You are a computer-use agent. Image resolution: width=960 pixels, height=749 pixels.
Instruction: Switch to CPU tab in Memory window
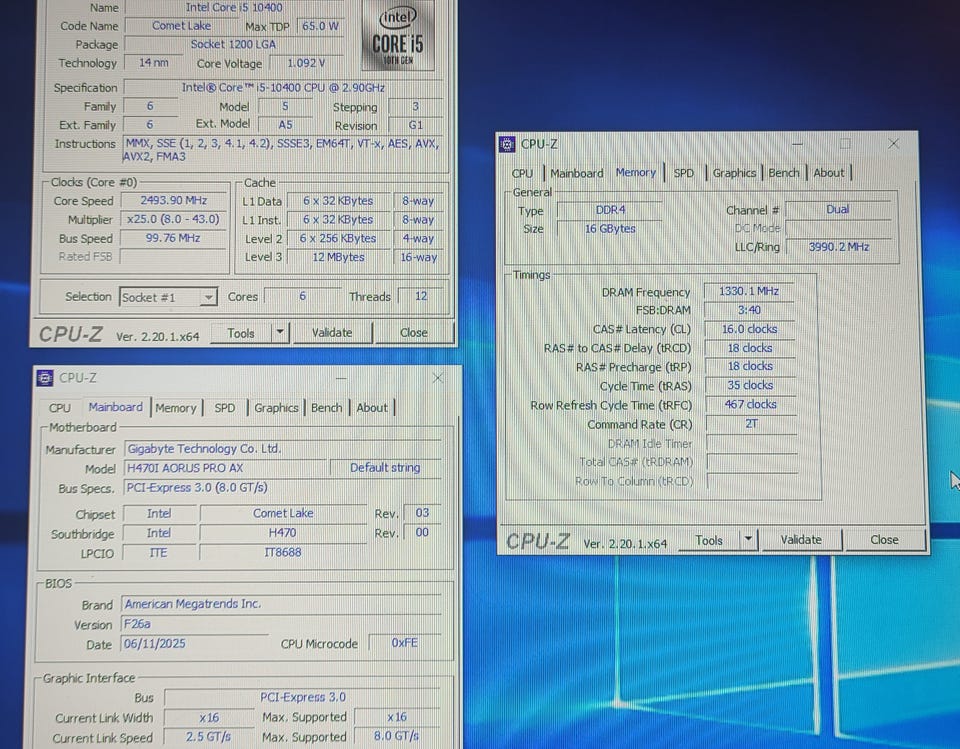pos(522,173)
